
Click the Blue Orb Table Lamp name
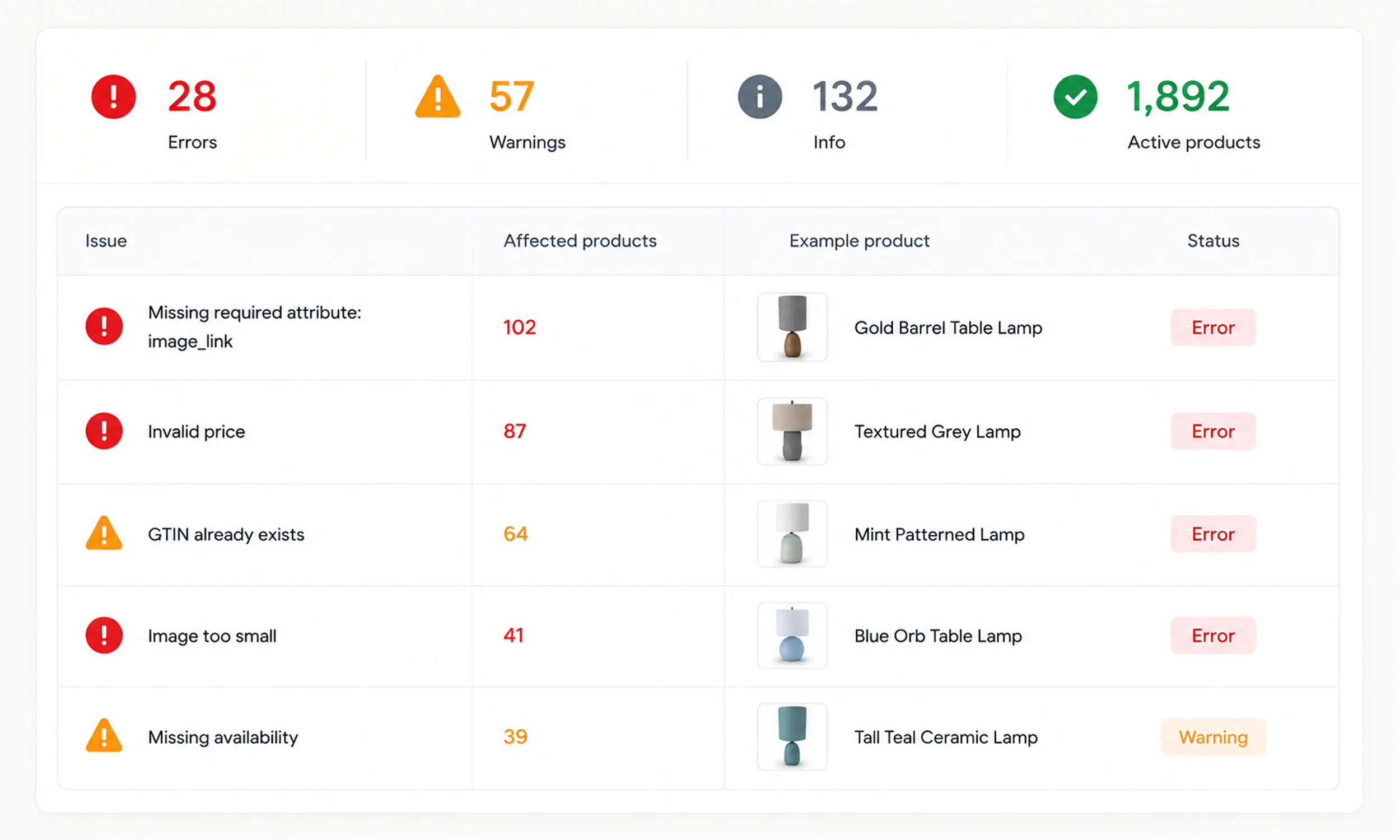pyautogui.click(x=937, y=636)
